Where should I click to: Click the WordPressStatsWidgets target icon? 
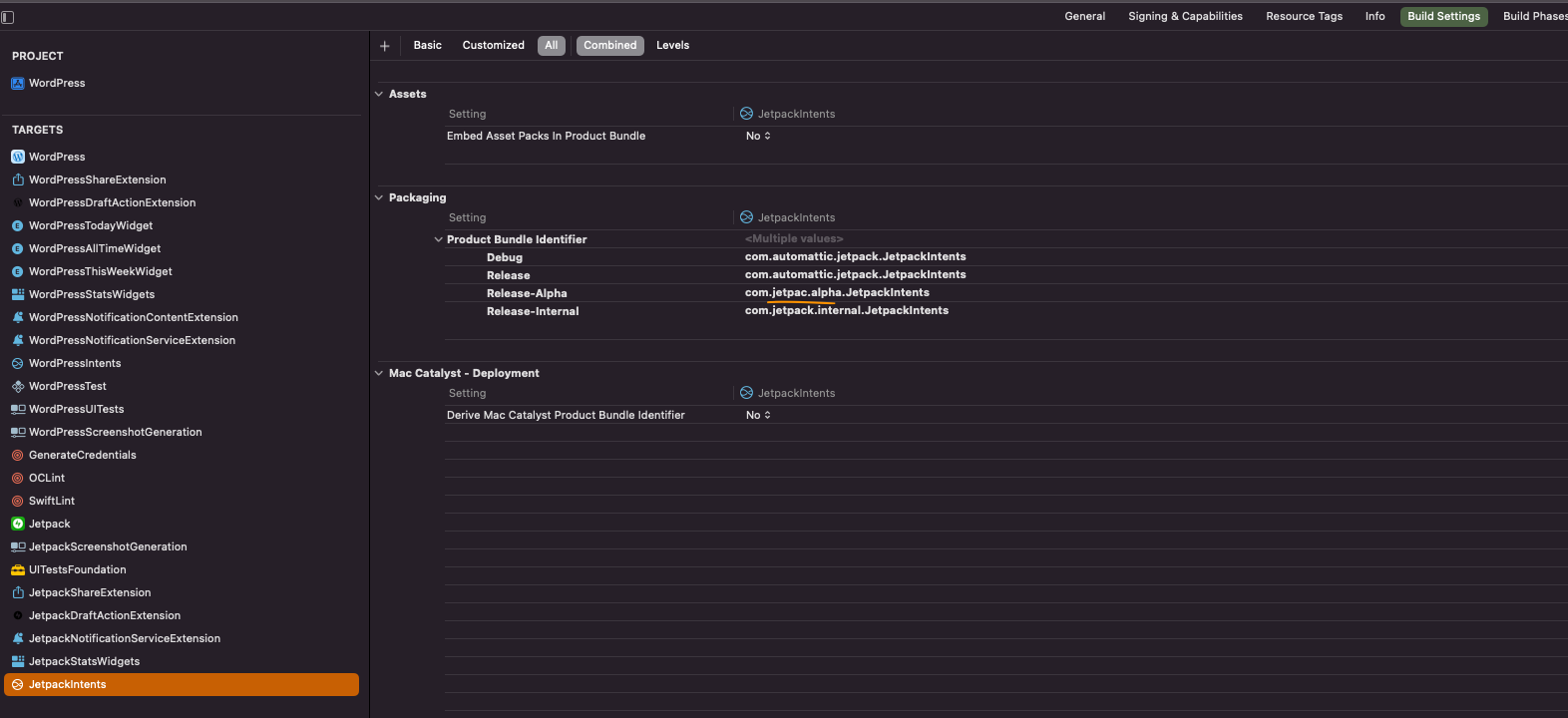tap(18, 294)
